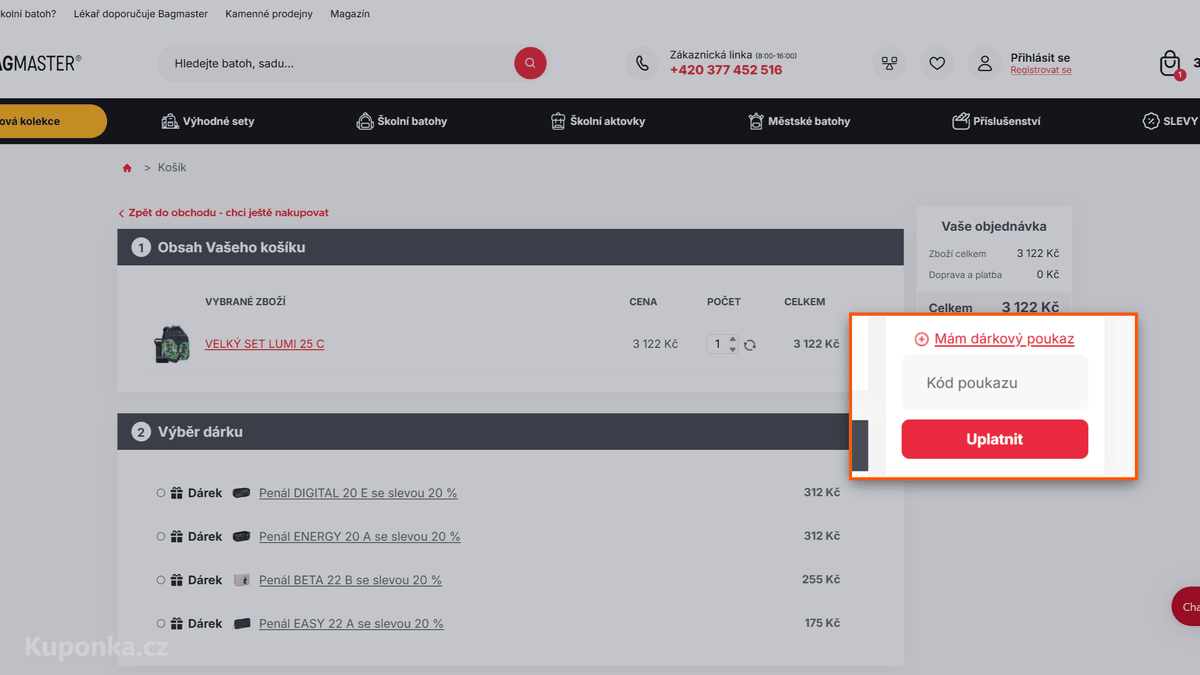The image size is (1200, 675).
Task: Open the Školní batohy menu
Action: [402, 121]
